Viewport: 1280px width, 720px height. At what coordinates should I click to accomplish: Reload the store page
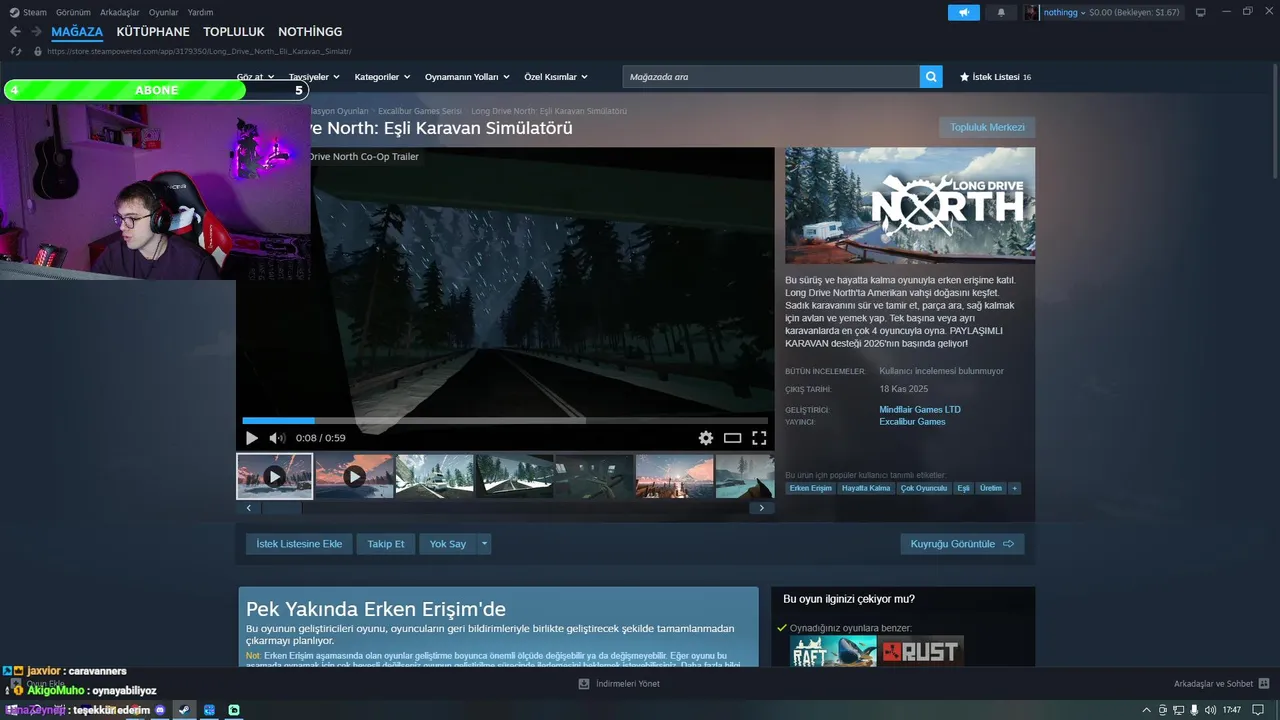tap(16, 51)
